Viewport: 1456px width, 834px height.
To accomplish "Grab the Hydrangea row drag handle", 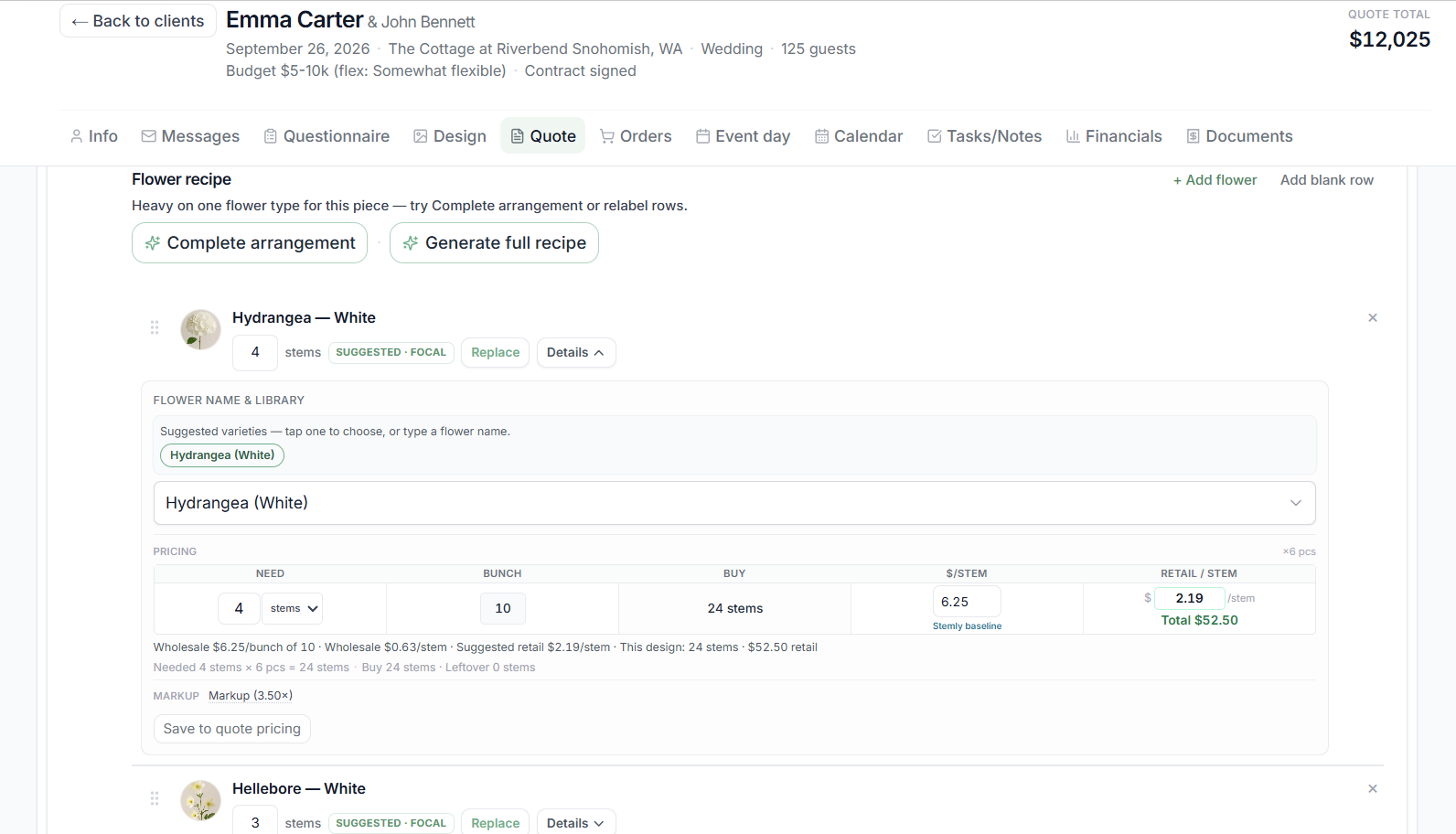I will click(x=155, y=327).
